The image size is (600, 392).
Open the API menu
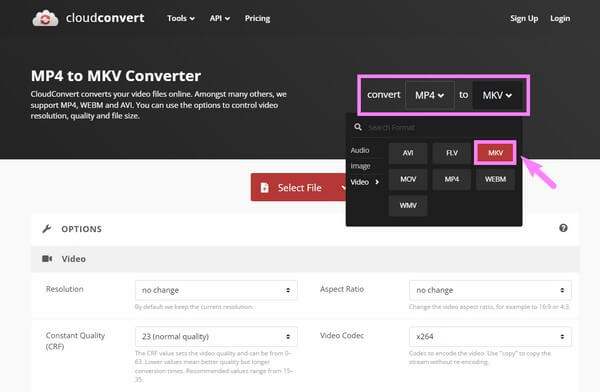220,18
